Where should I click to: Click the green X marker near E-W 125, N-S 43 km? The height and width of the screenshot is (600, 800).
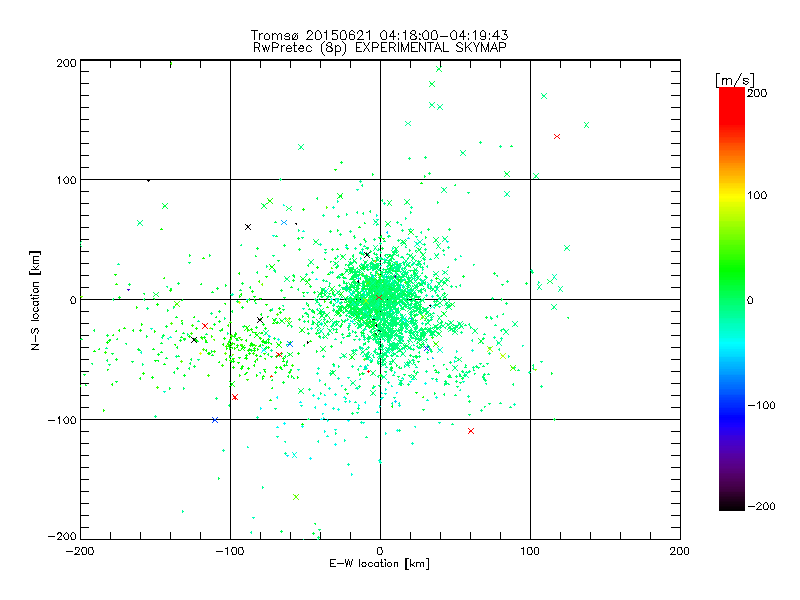pos(567,248)
